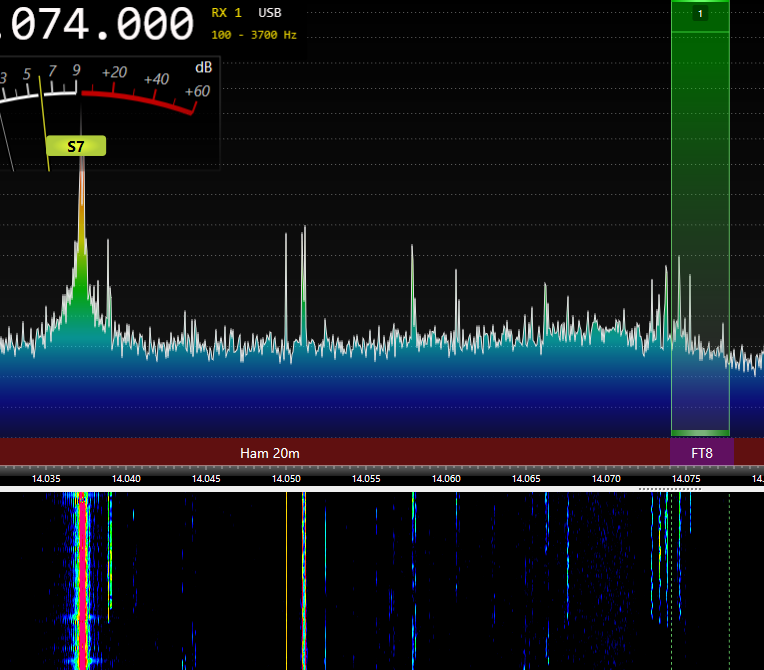Viewport: 764px width, 670px height.
Task: Tune to 14.060 on the frequency scale
Action: (x=446, y=479)
